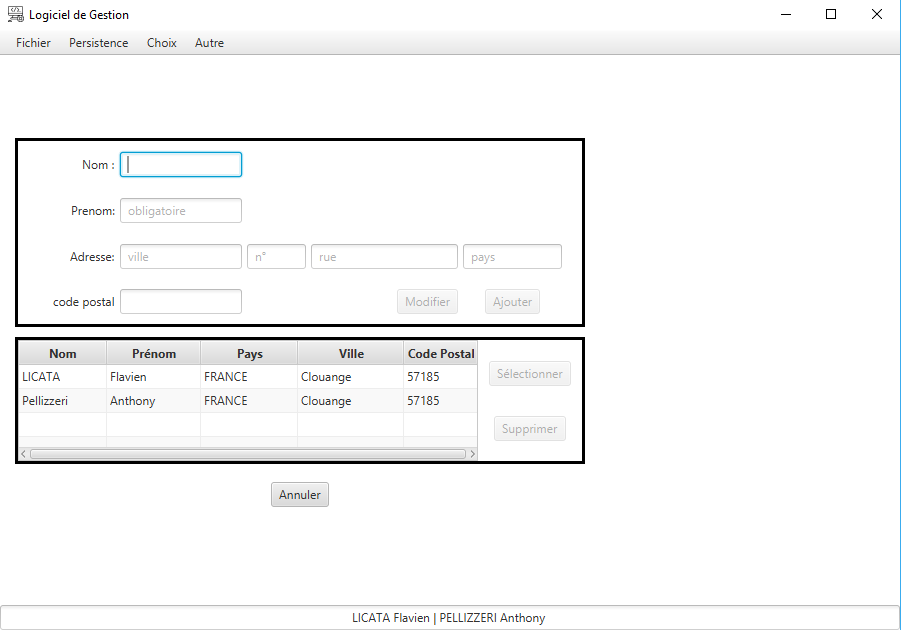The image size is (901, 630).
Task: Click the Logiciel de Gestion app icon
Action: tap(16, 14)
